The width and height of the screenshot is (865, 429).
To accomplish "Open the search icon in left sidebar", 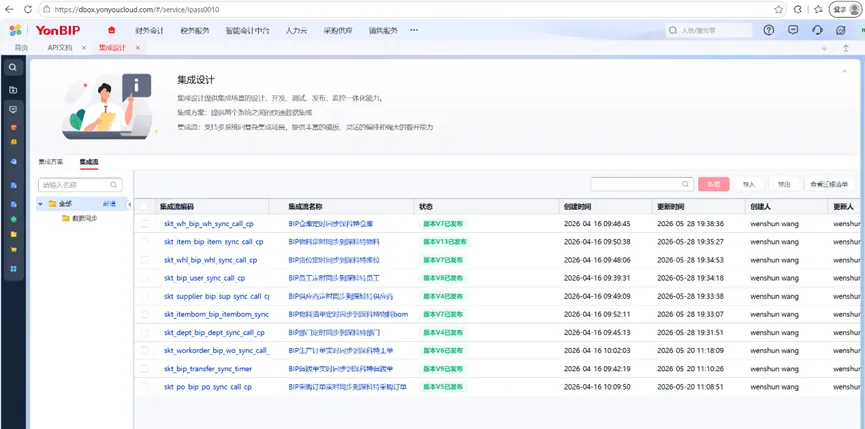I will tap(13, 68).
